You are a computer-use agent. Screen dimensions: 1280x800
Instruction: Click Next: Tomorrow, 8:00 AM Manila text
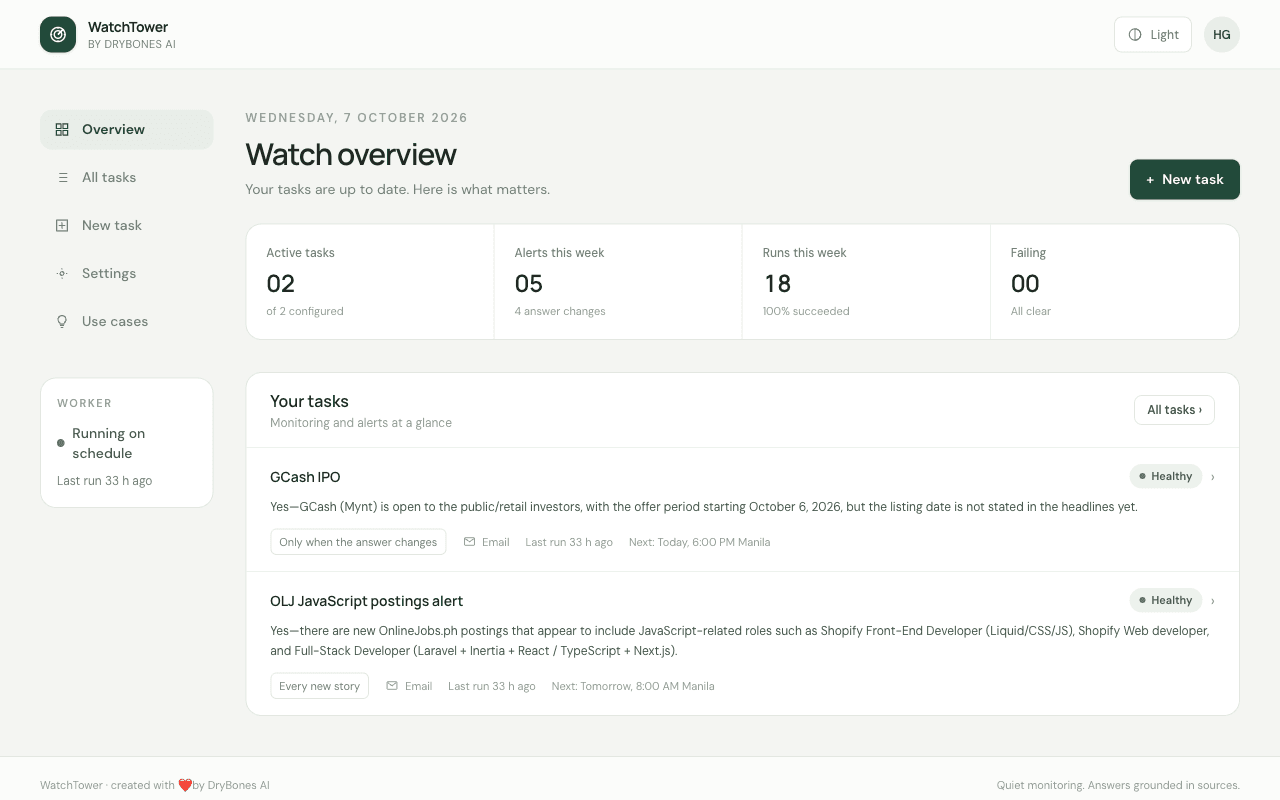633,686
